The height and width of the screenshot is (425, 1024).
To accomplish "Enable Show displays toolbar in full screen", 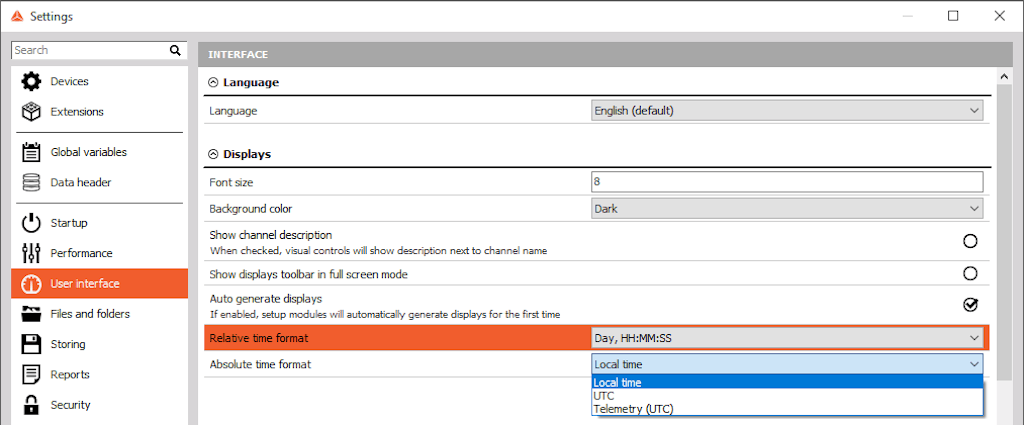I will pos(970,273).
